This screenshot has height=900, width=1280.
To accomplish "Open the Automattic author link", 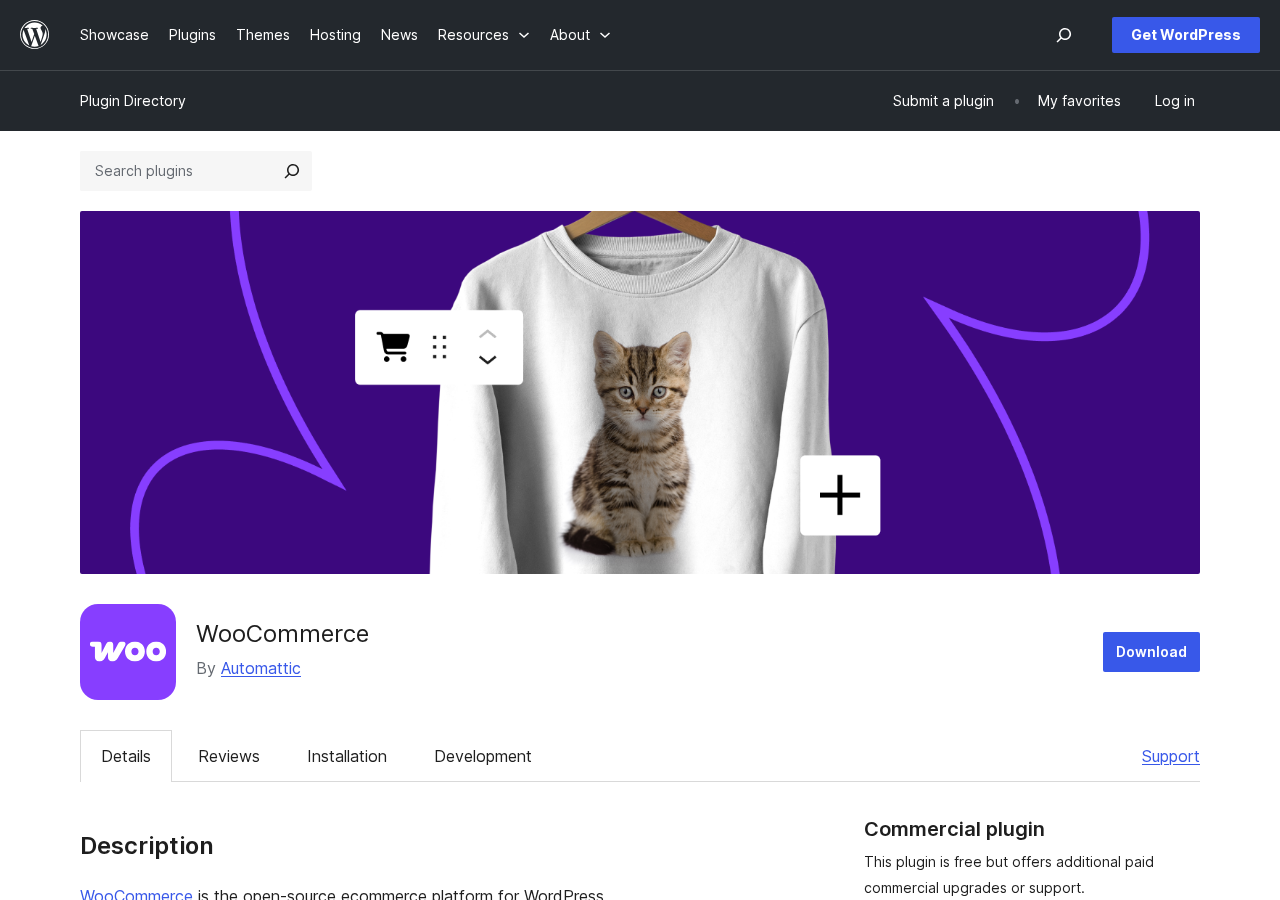I will [261, 668].
